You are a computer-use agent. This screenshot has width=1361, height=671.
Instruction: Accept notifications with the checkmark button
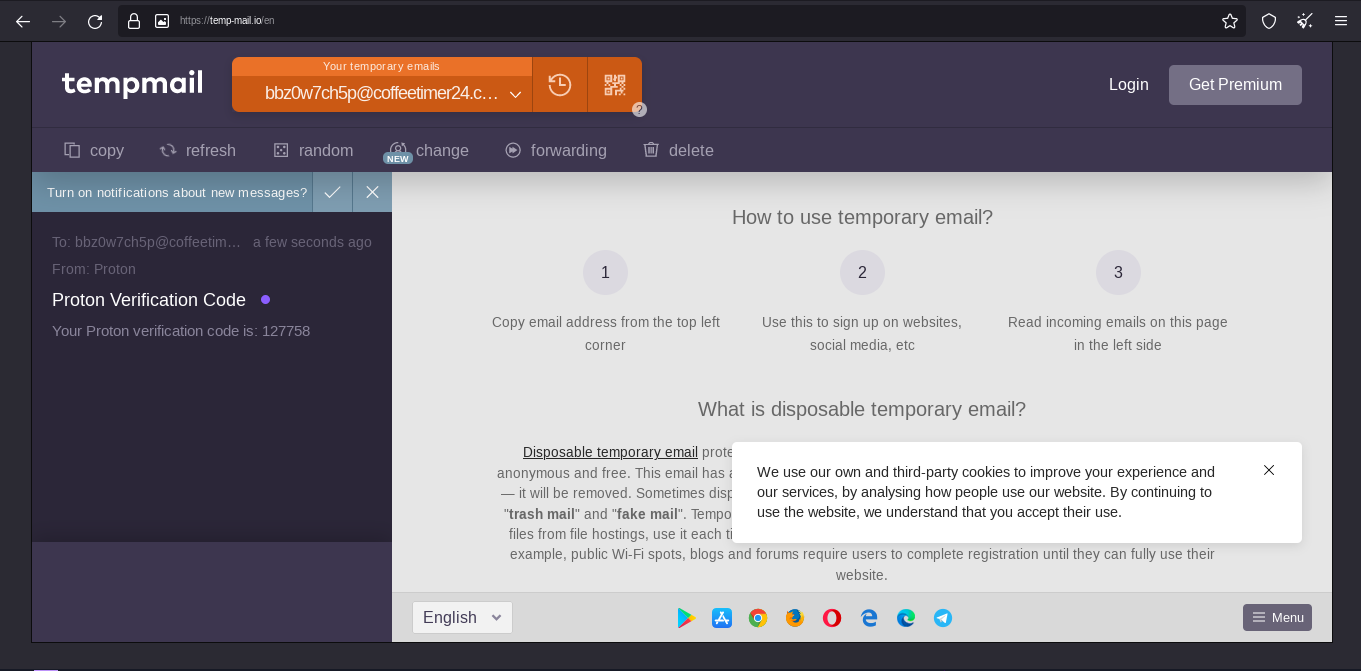tap(332, 192)
